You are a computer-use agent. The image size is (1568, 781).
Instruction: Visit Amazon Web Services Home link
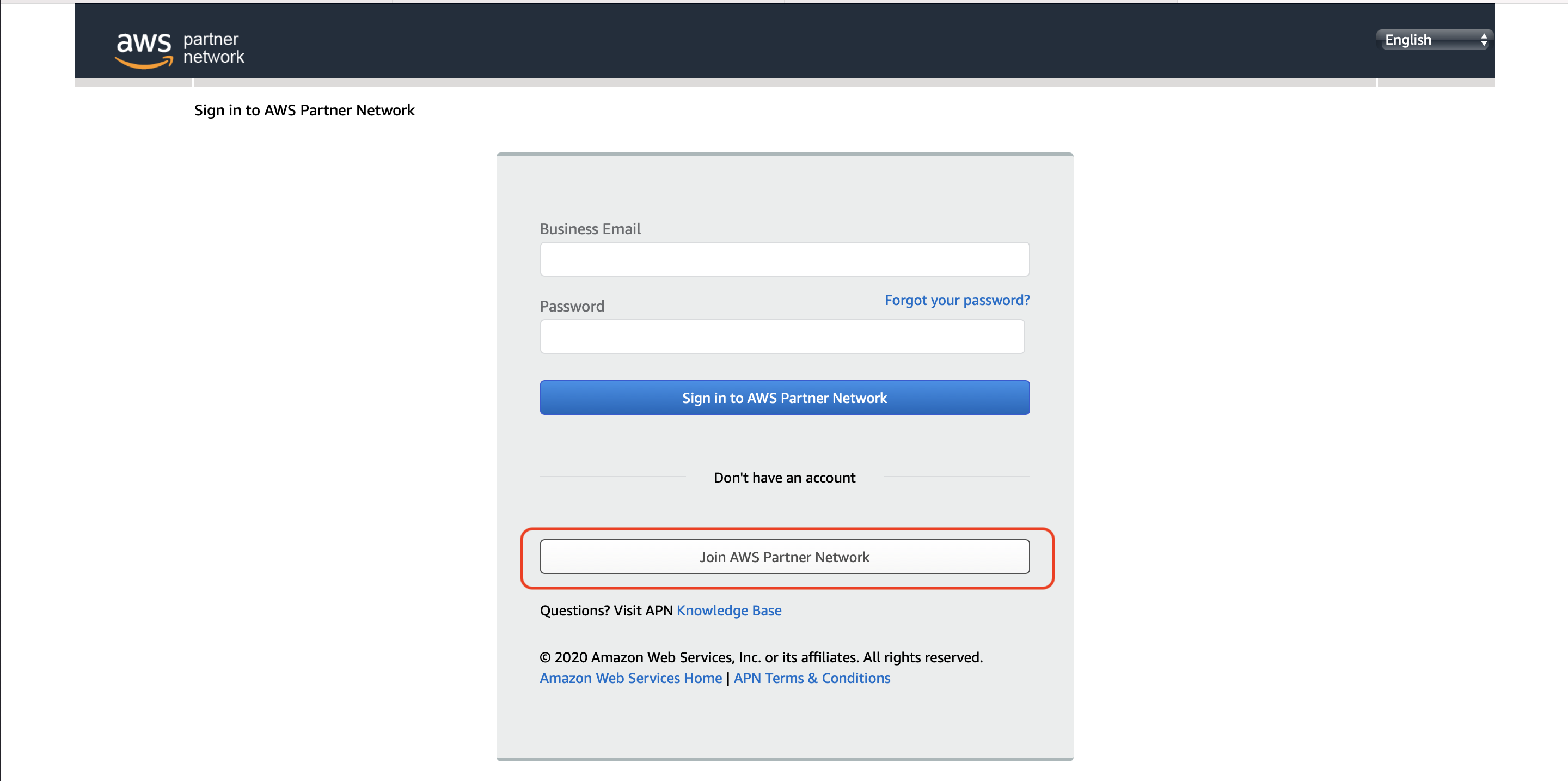630,678
